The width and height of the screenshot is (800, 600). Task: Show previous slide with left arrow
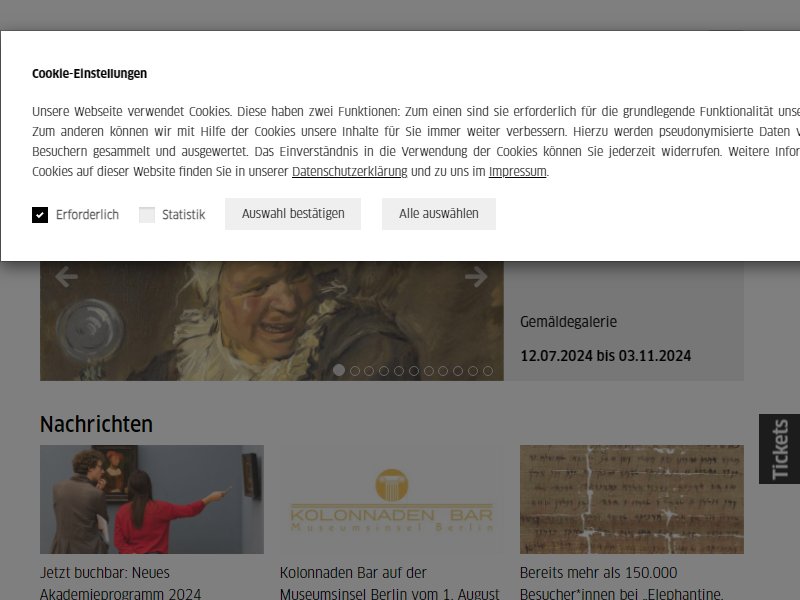pyautogui.click(x=66, y=277)
